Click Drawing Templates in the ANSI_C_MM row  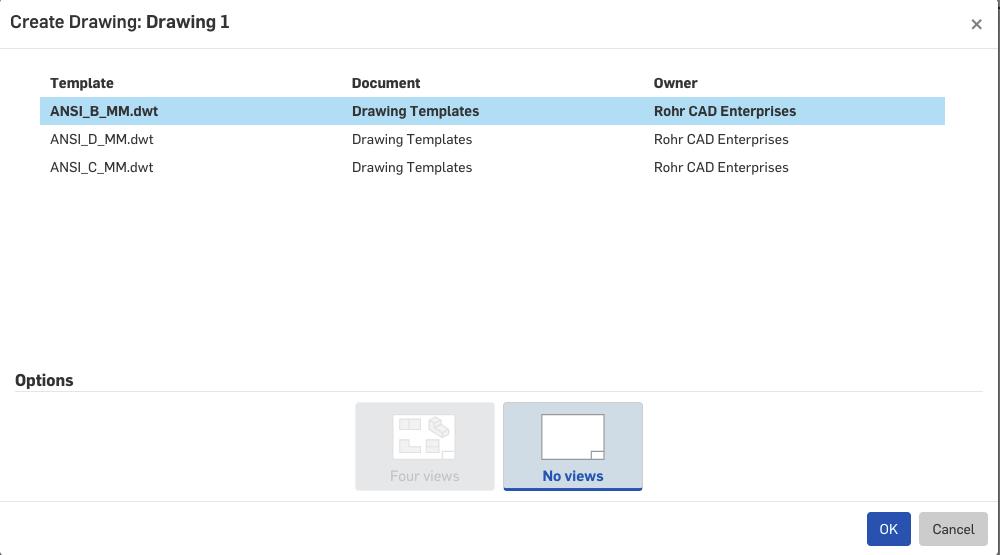coord(412,167)
